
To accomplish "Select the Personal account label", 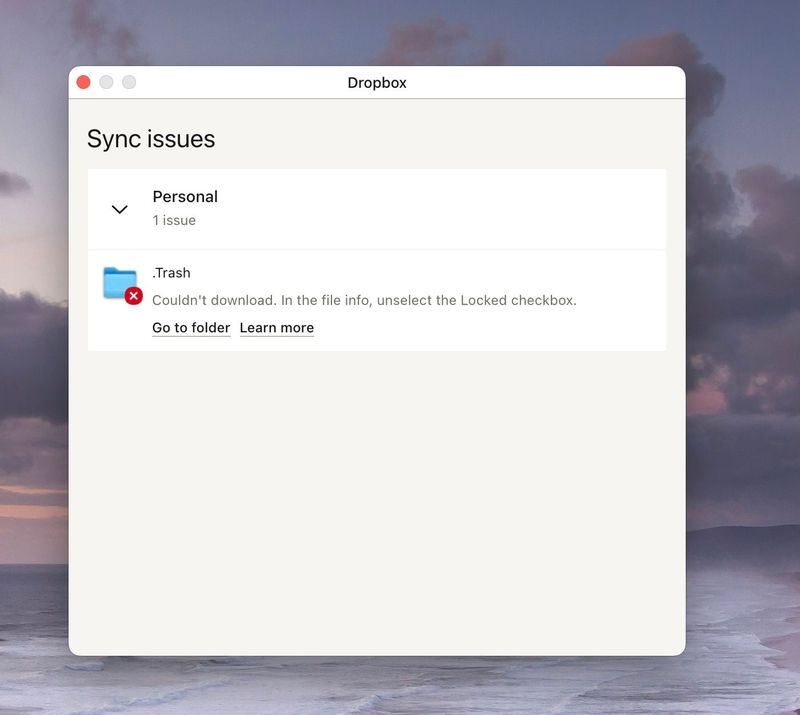I will tap(185, 197).
